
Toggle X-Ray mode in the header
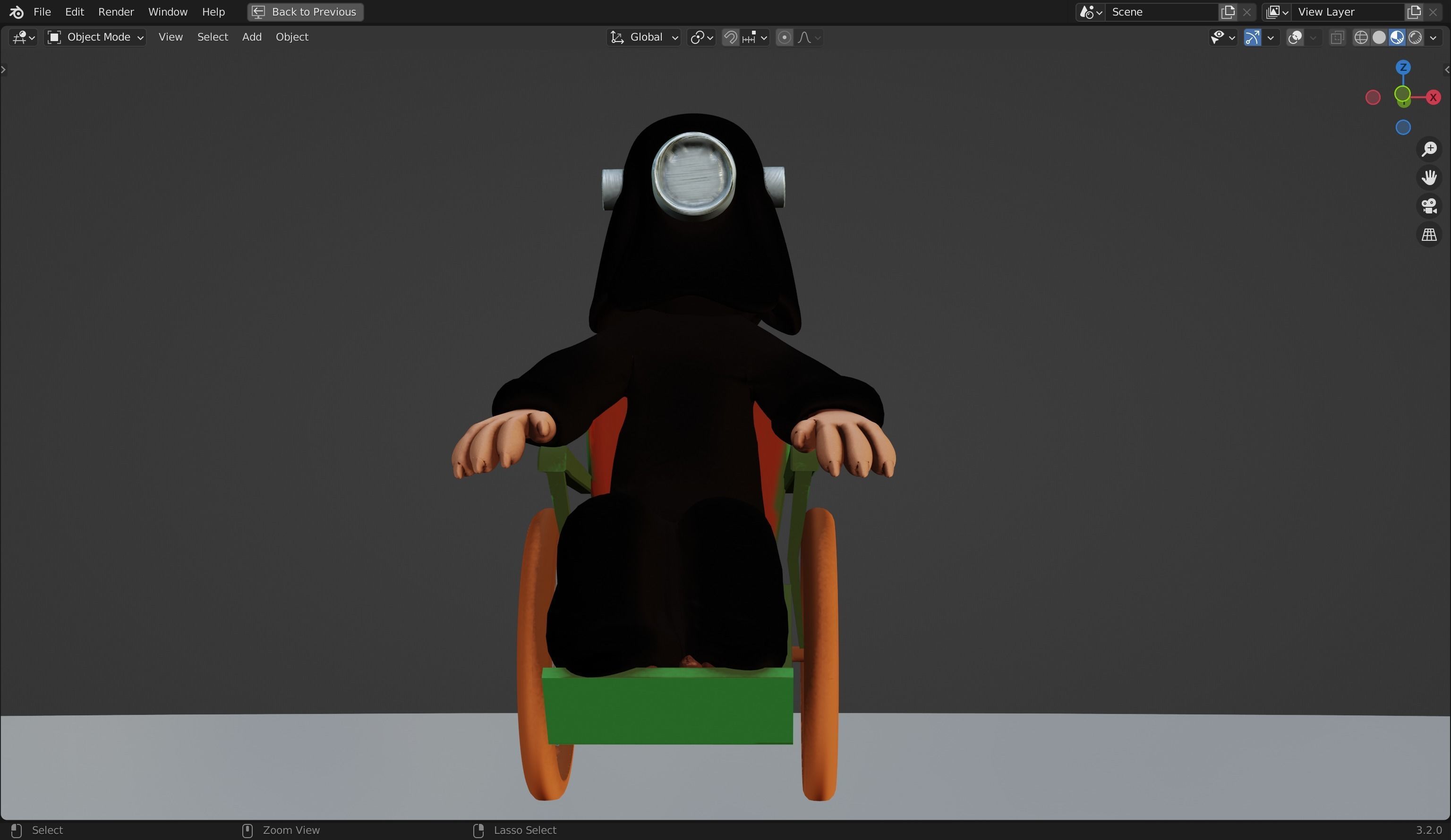click(1337, 37)
